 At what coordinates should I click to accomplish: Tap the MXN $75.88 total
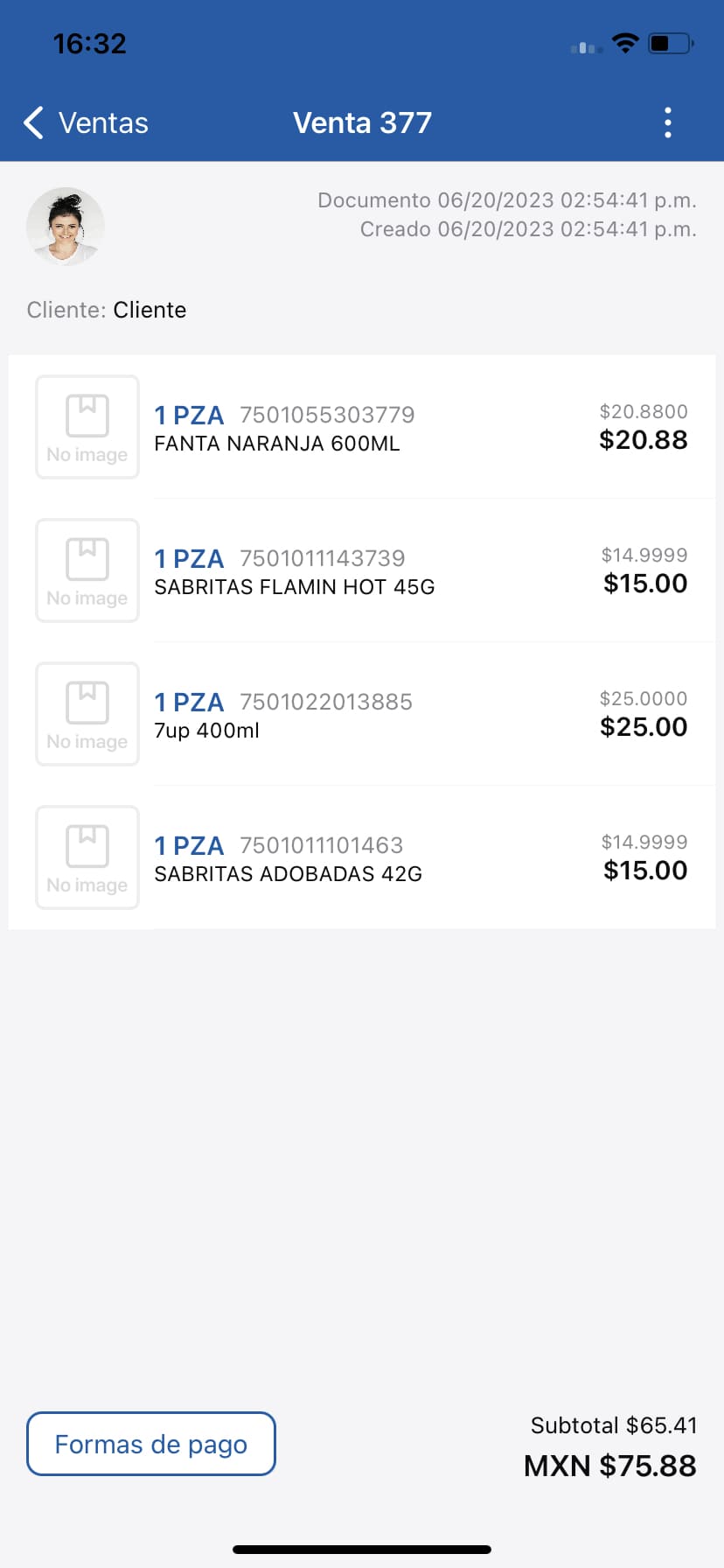pos(610,1466)
